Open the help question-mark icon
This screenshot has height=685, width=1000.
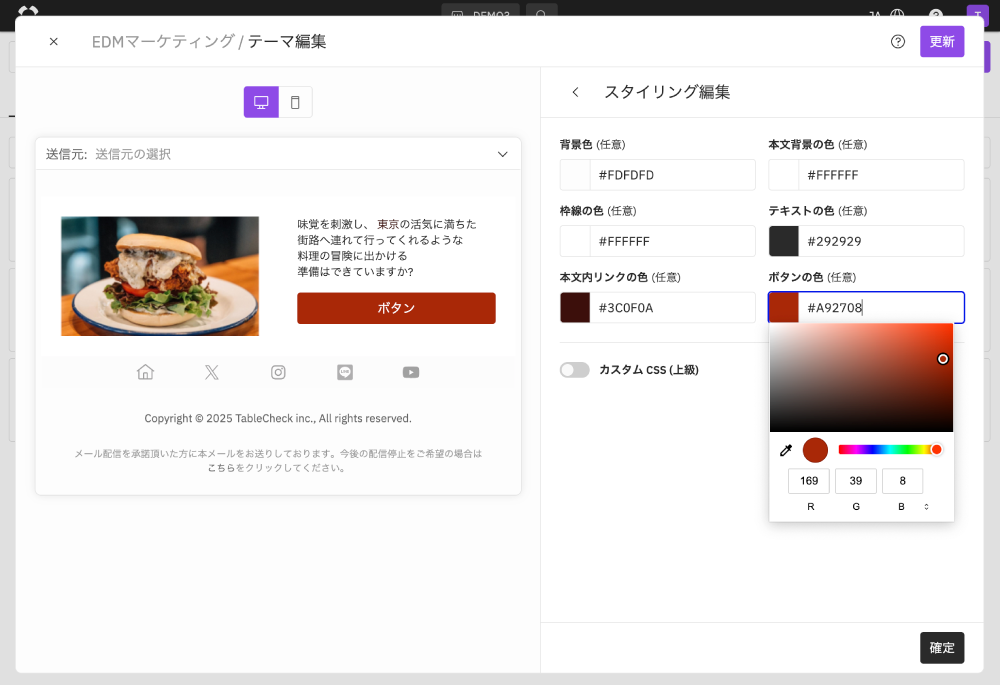pyautogui.click(x=897, y=41)
